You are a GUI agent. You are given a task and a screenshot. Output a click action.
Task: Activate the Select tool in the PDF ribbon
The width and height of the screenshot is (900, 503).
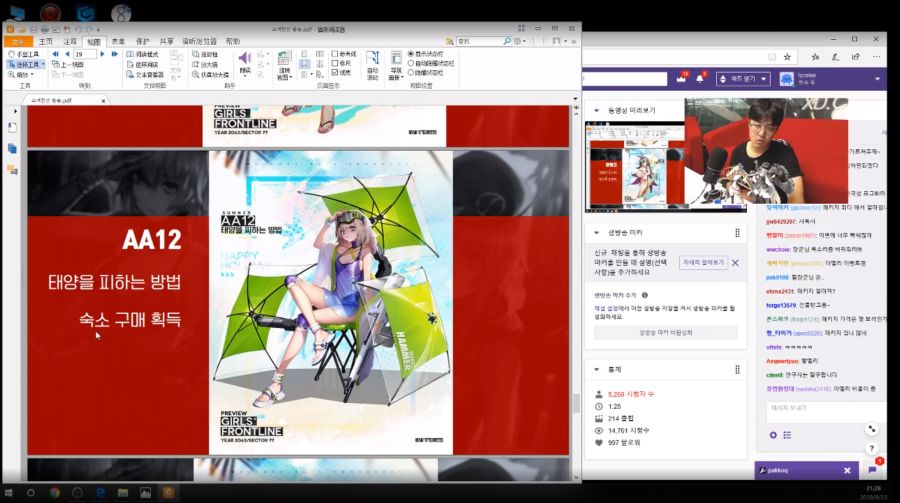[26, 64]
